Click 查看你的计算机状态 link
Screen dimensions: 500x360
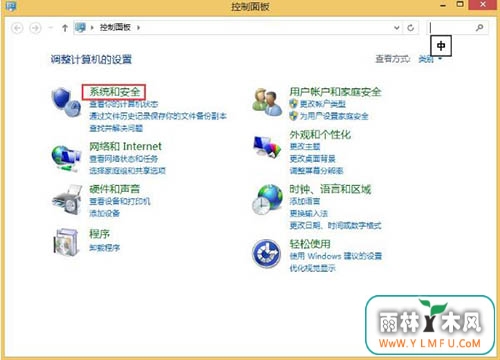pyautogui.click(x=124, y=104)
